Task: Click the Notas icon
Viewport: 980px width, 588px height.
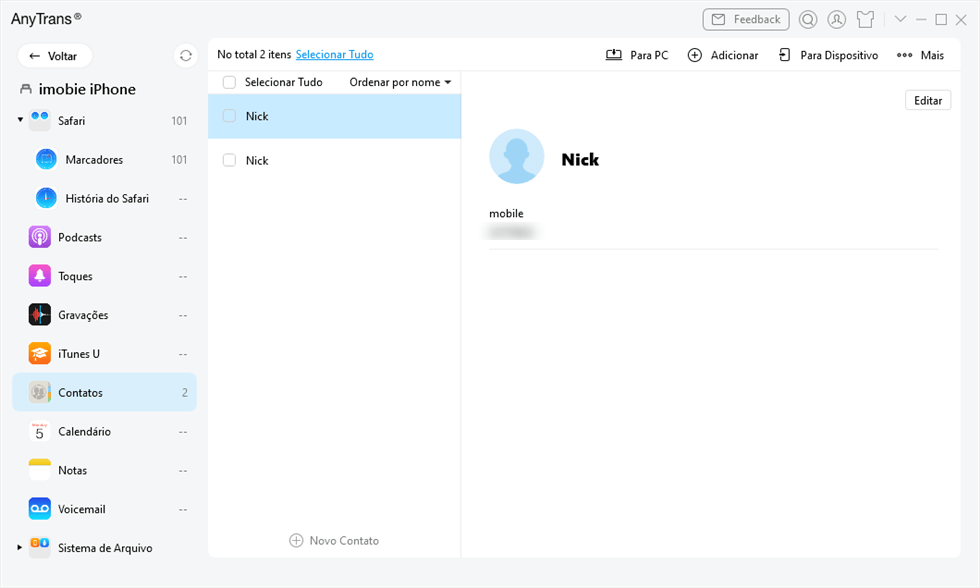Action: tap(39, 470)
